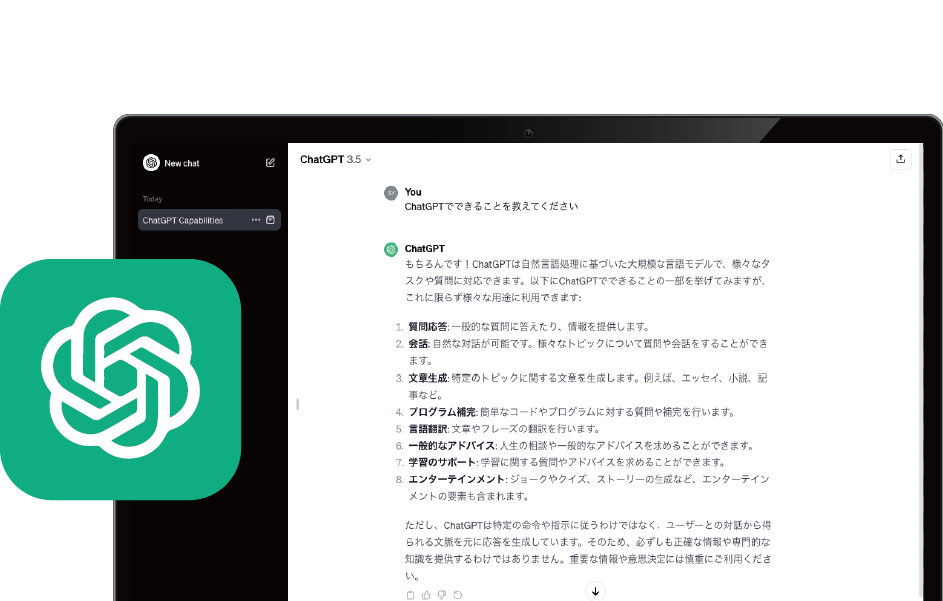Screen dimensions: 943x601
Task: Click the ChatGPT logo beside New chat
Action: (x=151, y=162)
